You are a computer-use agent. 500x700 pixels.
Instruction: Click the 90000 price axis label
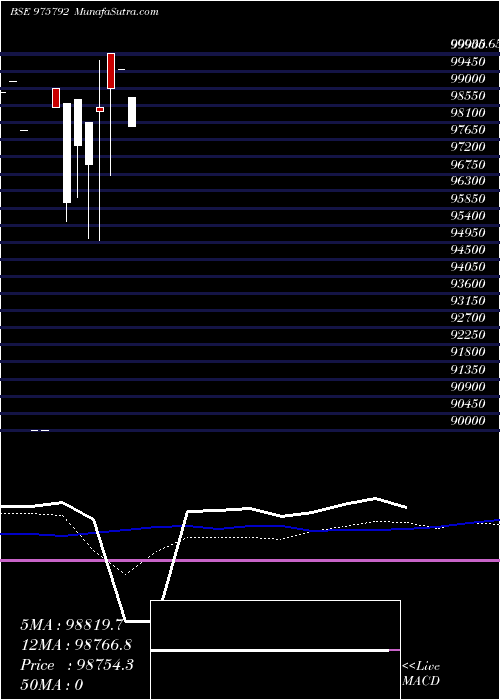pyautogui.click(x=468, y=421)
